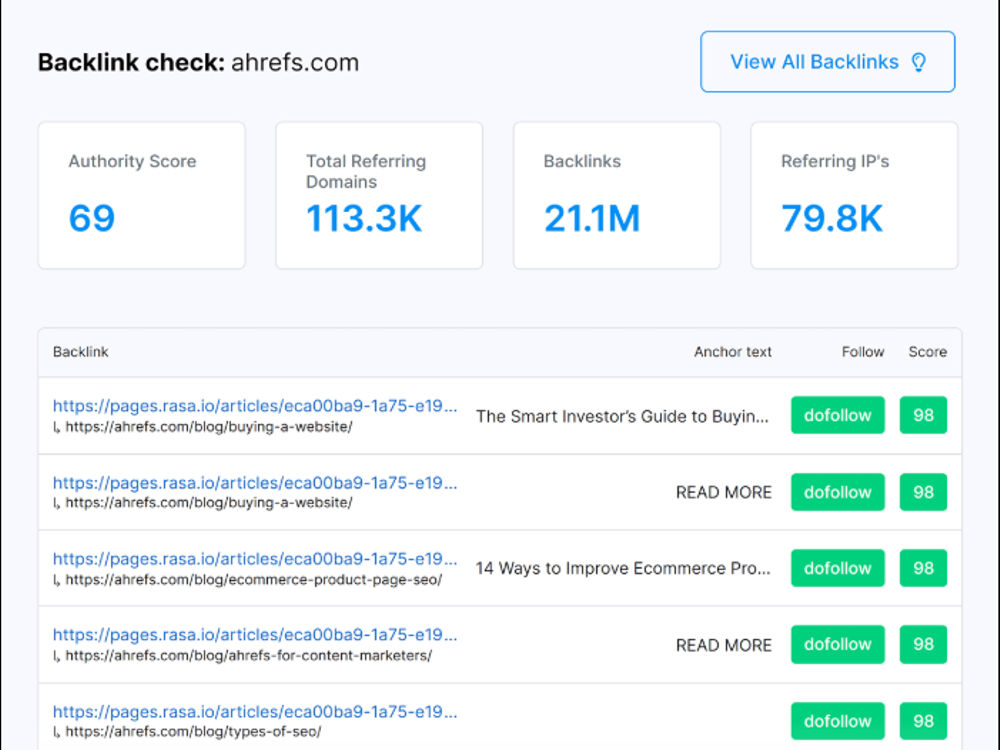Click the ahrefs.com domain in the heading
Image resolution: width=1000 pixels, height=750 pixels.
click(295, 62)
